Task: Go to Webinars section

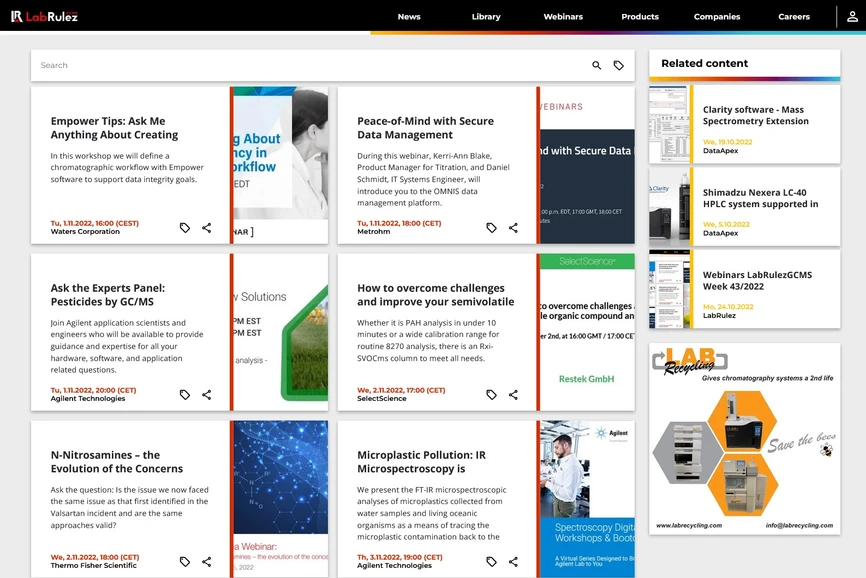Action: (x=563, y=17)
